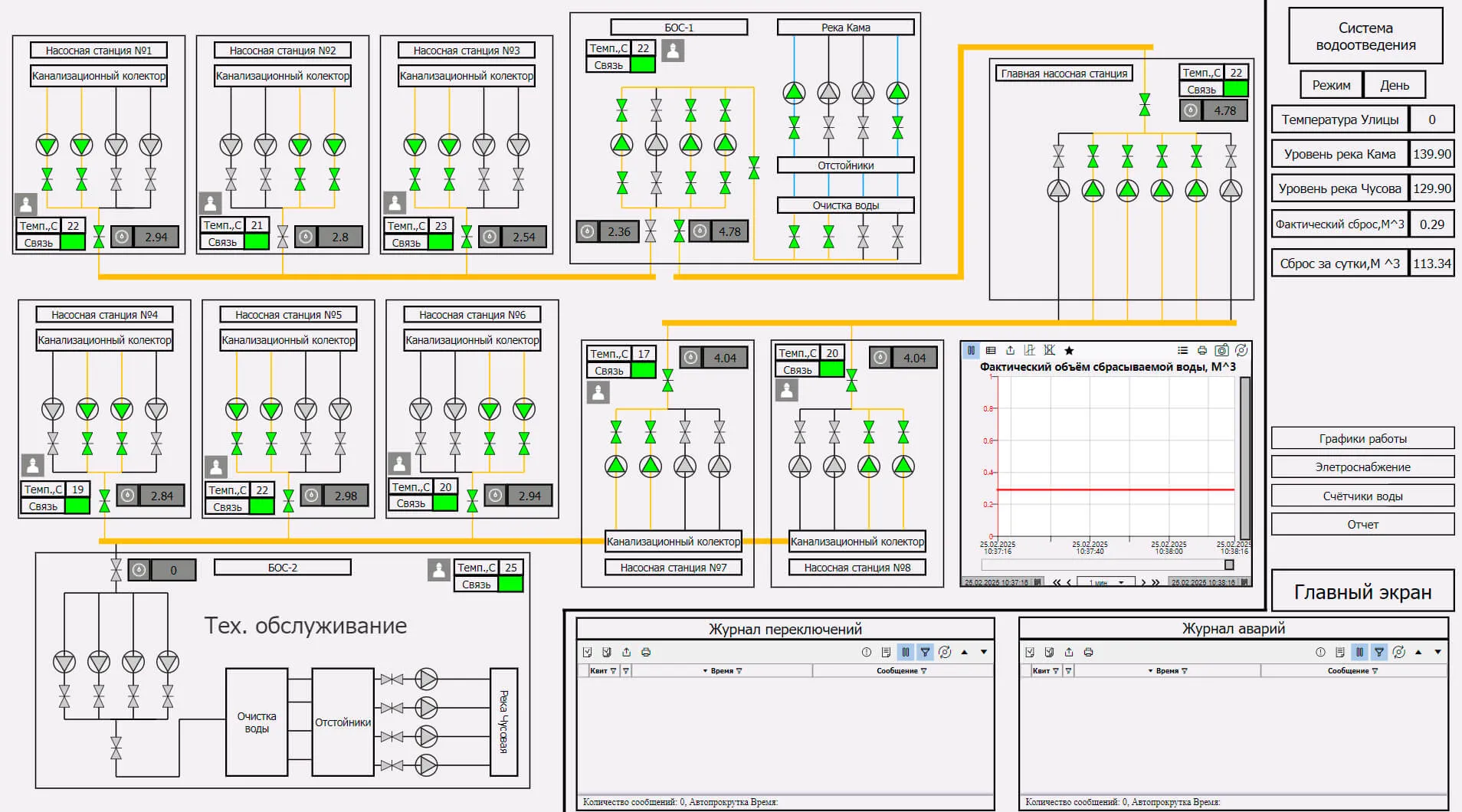Screen dimensions: 1462x812
Task: Open Время column filter in Журнал аварий
Action: pyautogui.click(x=1185, y=671)
